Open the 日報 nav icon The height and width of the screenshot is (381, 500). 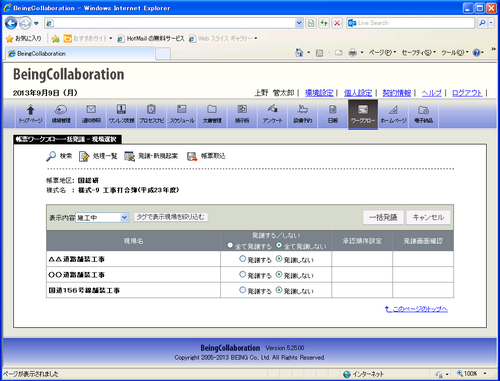(333, 114)
